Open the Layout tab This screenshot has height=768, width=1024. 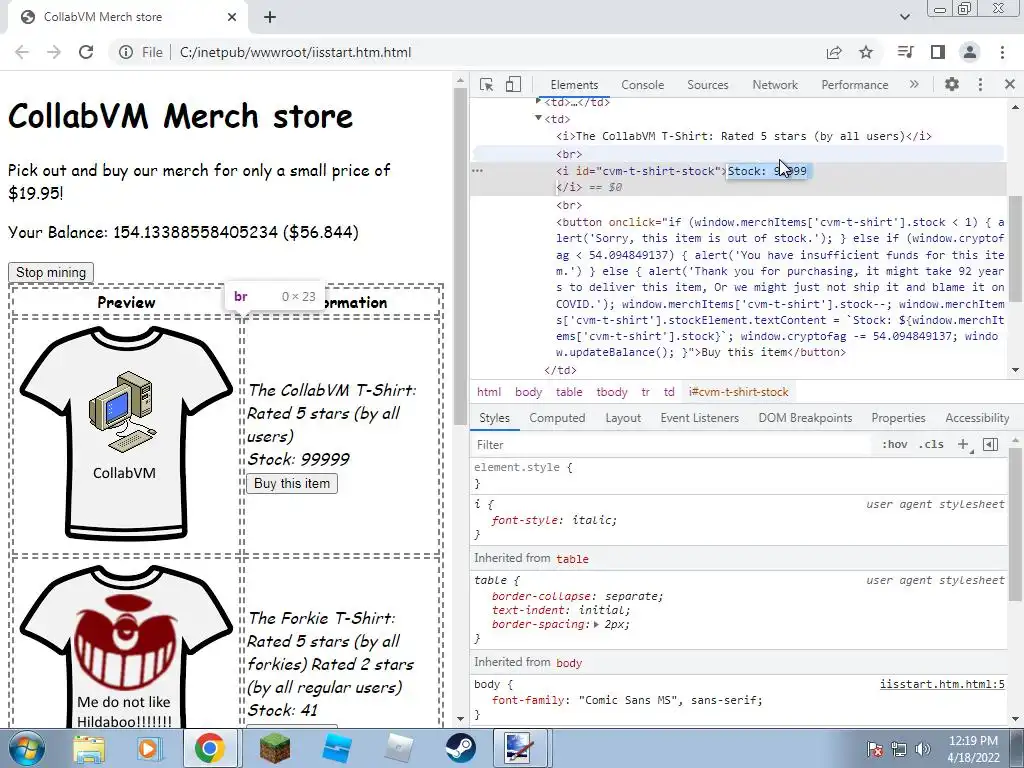622,418
